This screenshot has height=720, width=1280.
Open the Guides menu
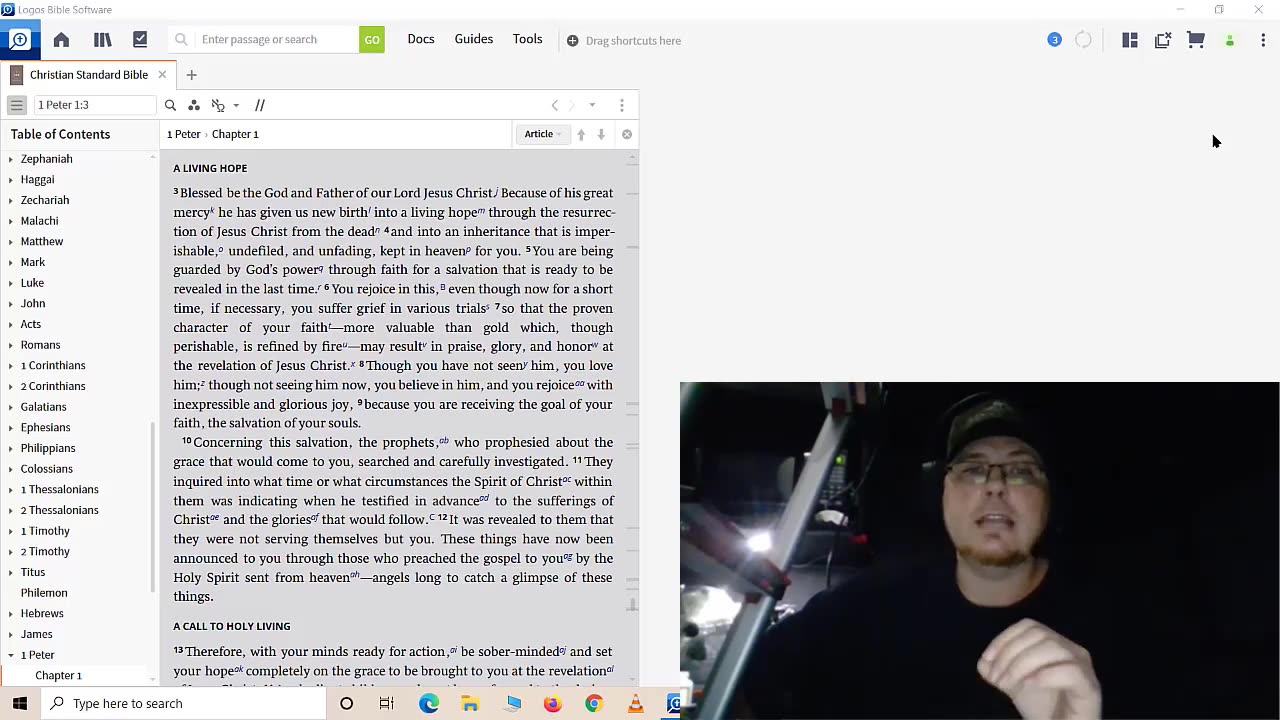[x=474, y=39]
